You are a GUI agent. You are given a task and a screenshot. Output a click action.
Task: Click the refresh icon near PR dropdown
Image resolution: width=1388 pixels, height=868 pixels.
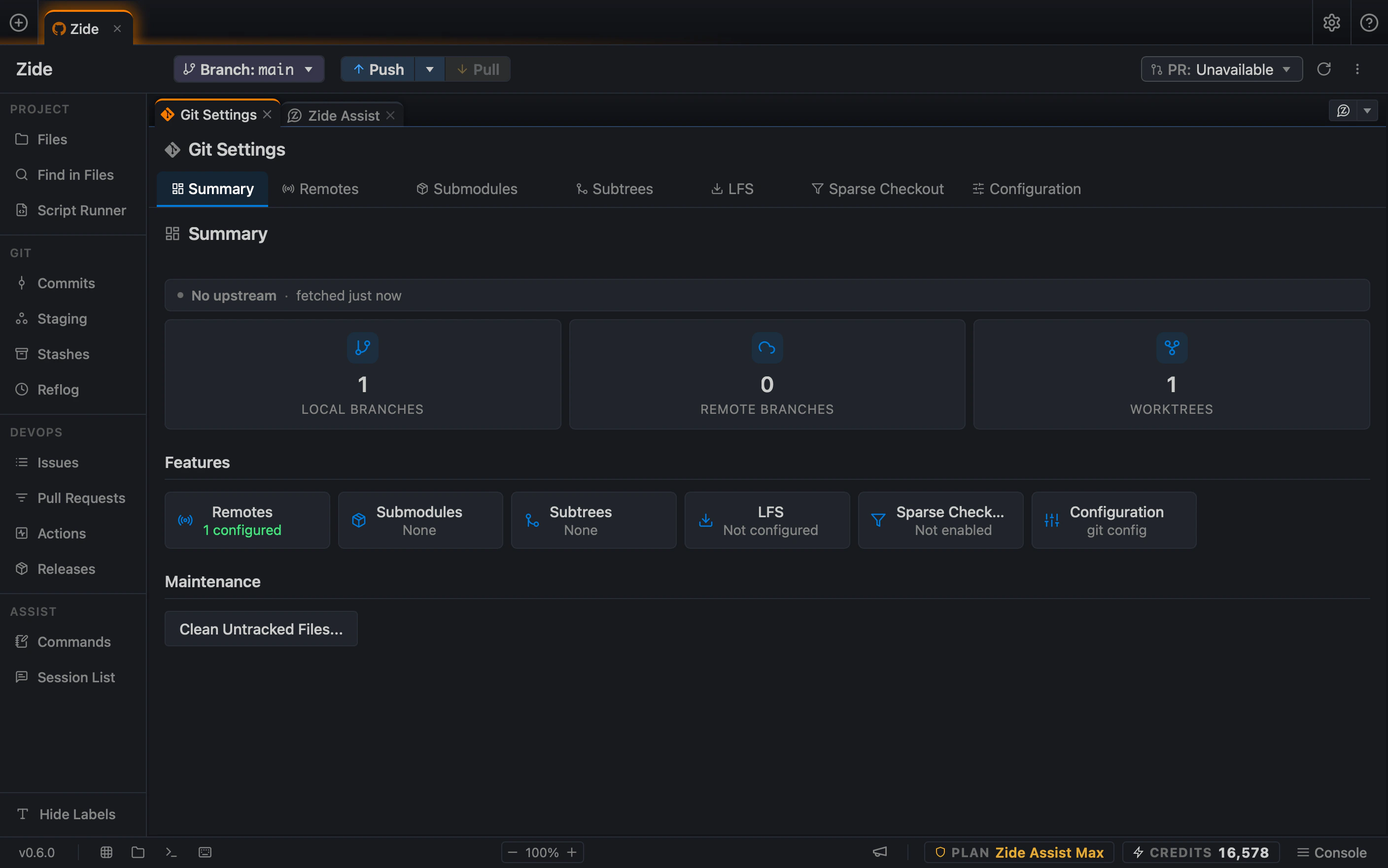(x=1324, y=69)
